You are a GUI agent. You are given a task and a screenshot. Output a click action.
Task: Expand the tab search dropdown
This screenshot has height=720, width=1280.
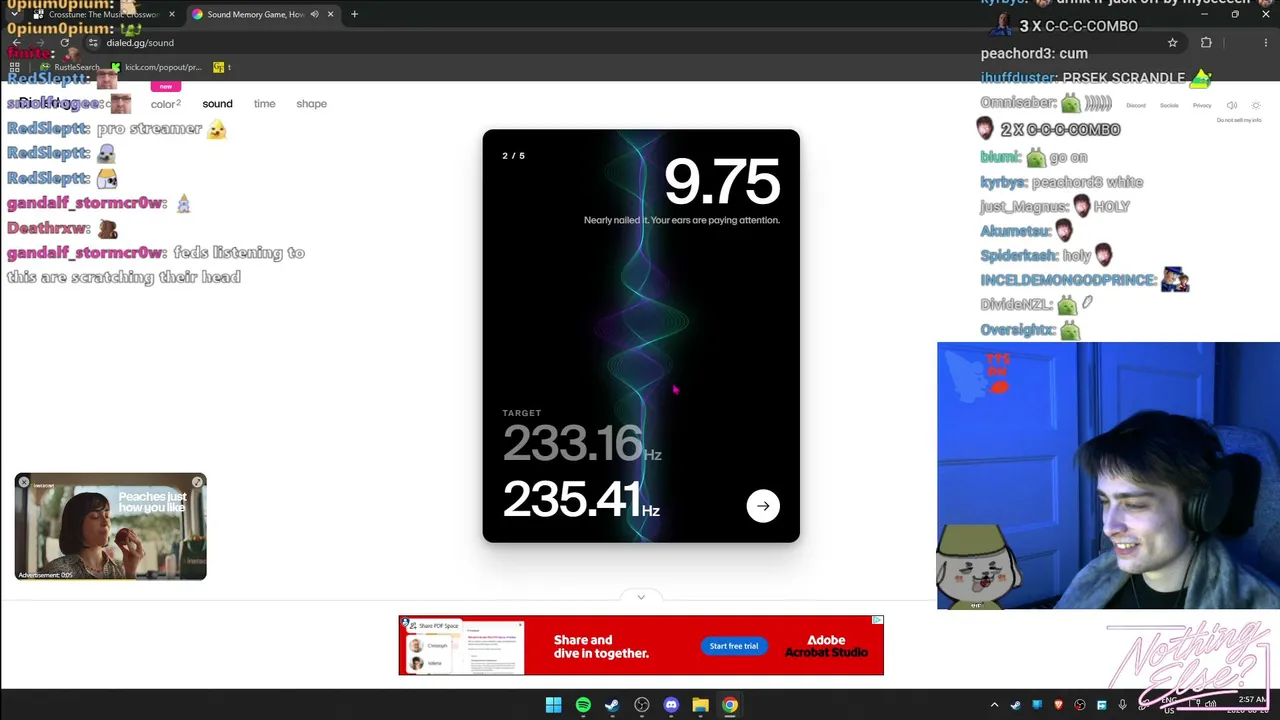pos(16,15)
